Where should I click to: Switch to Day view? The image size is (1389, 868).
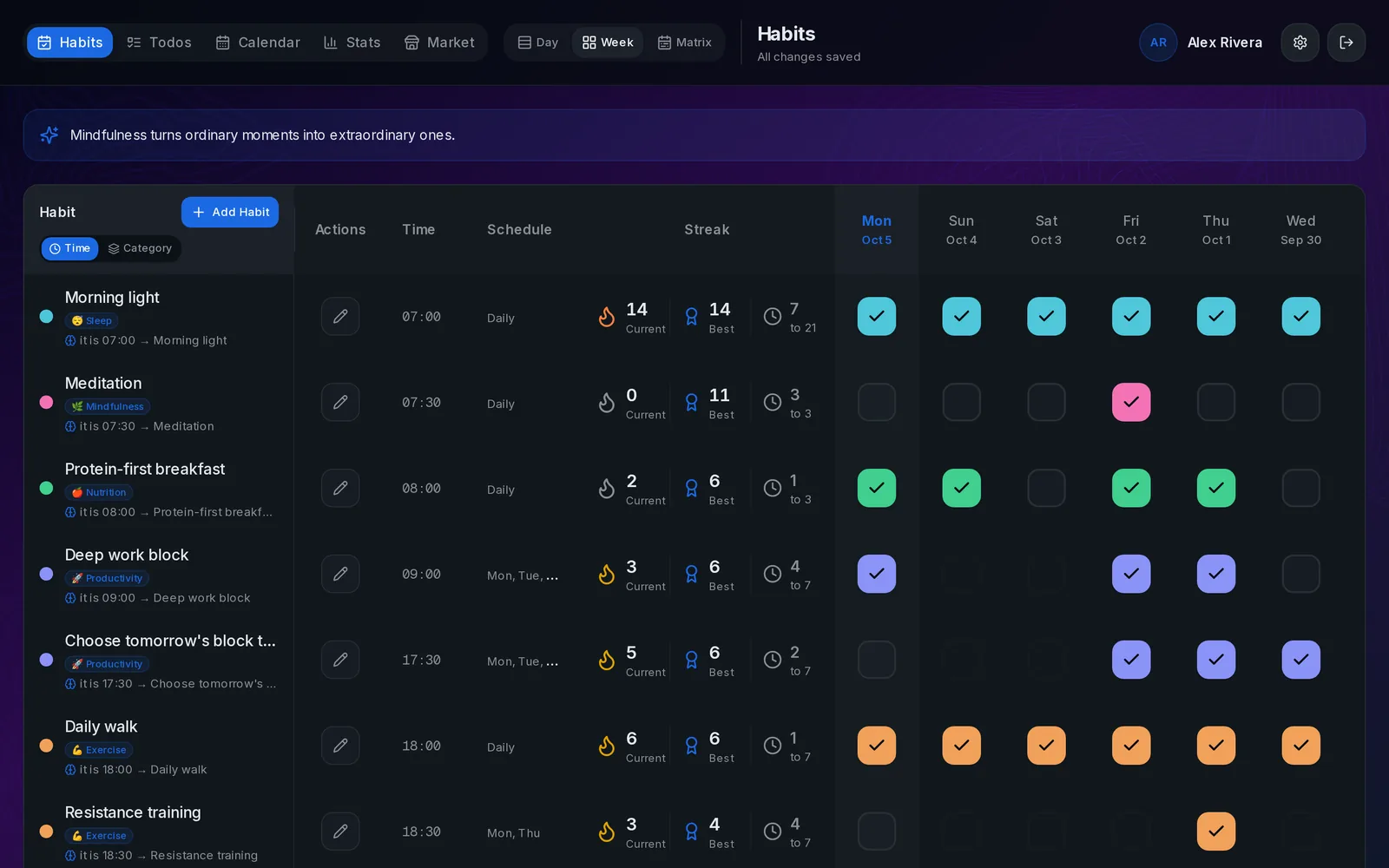point(538,43)
